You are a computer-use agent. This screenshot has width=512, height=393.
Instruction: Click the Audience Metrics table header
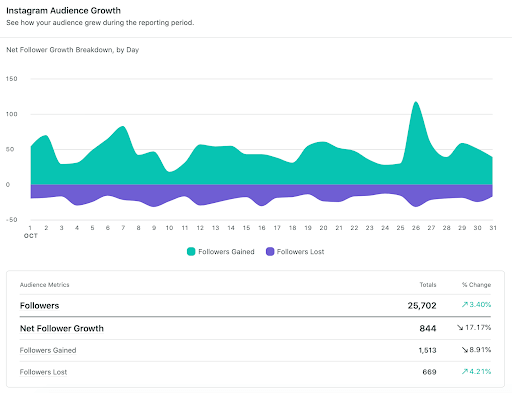(45, 285)
